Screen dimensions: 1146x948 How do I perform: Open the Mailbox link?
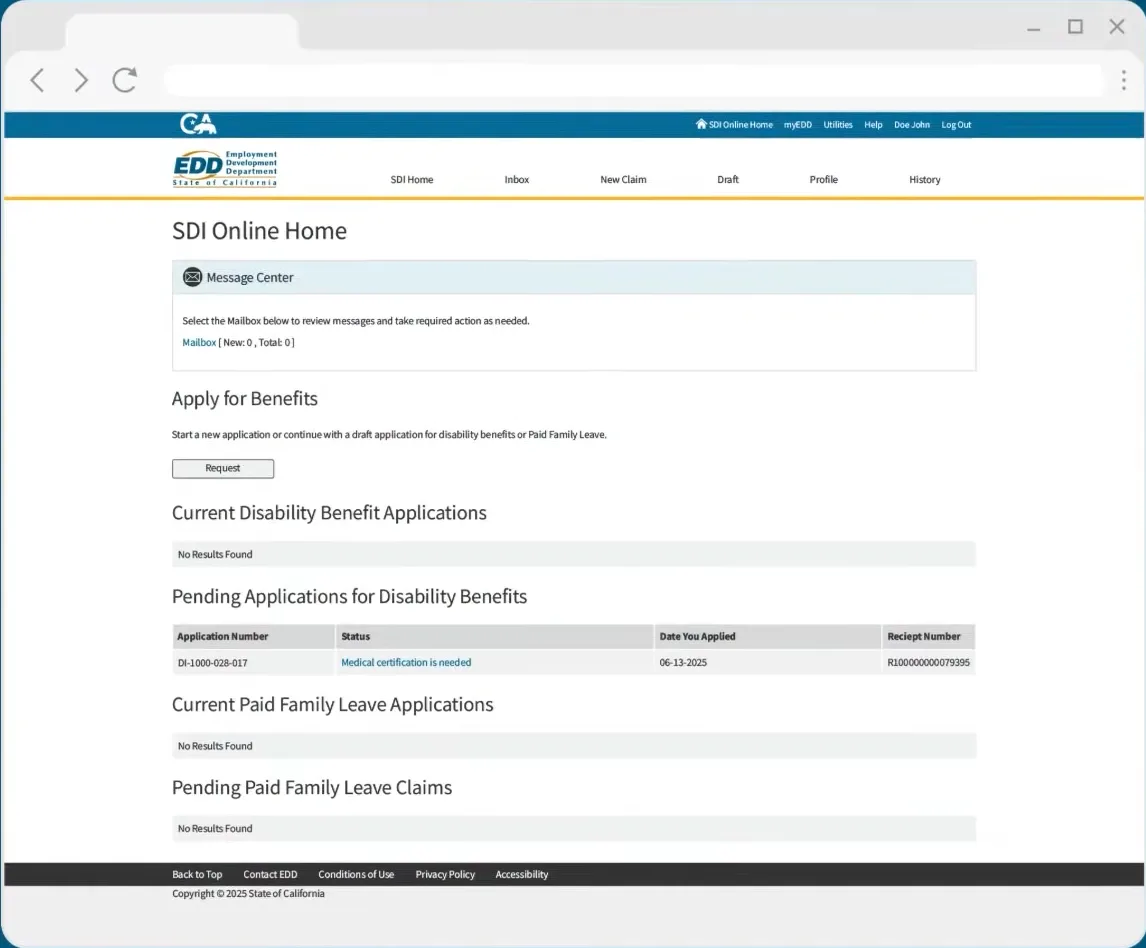[199, 342]
